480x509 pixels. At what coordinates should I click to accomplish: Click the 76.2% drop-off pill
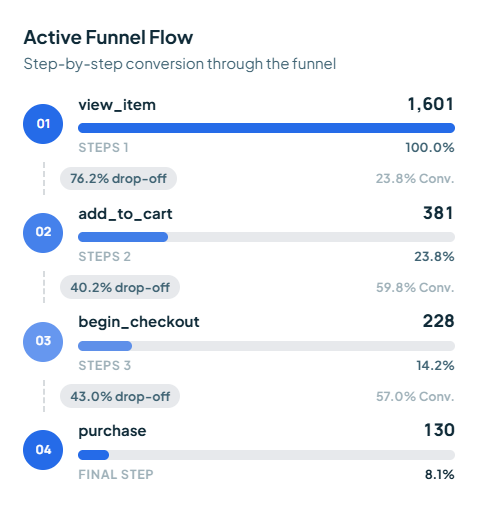click(x=118, y=179)
